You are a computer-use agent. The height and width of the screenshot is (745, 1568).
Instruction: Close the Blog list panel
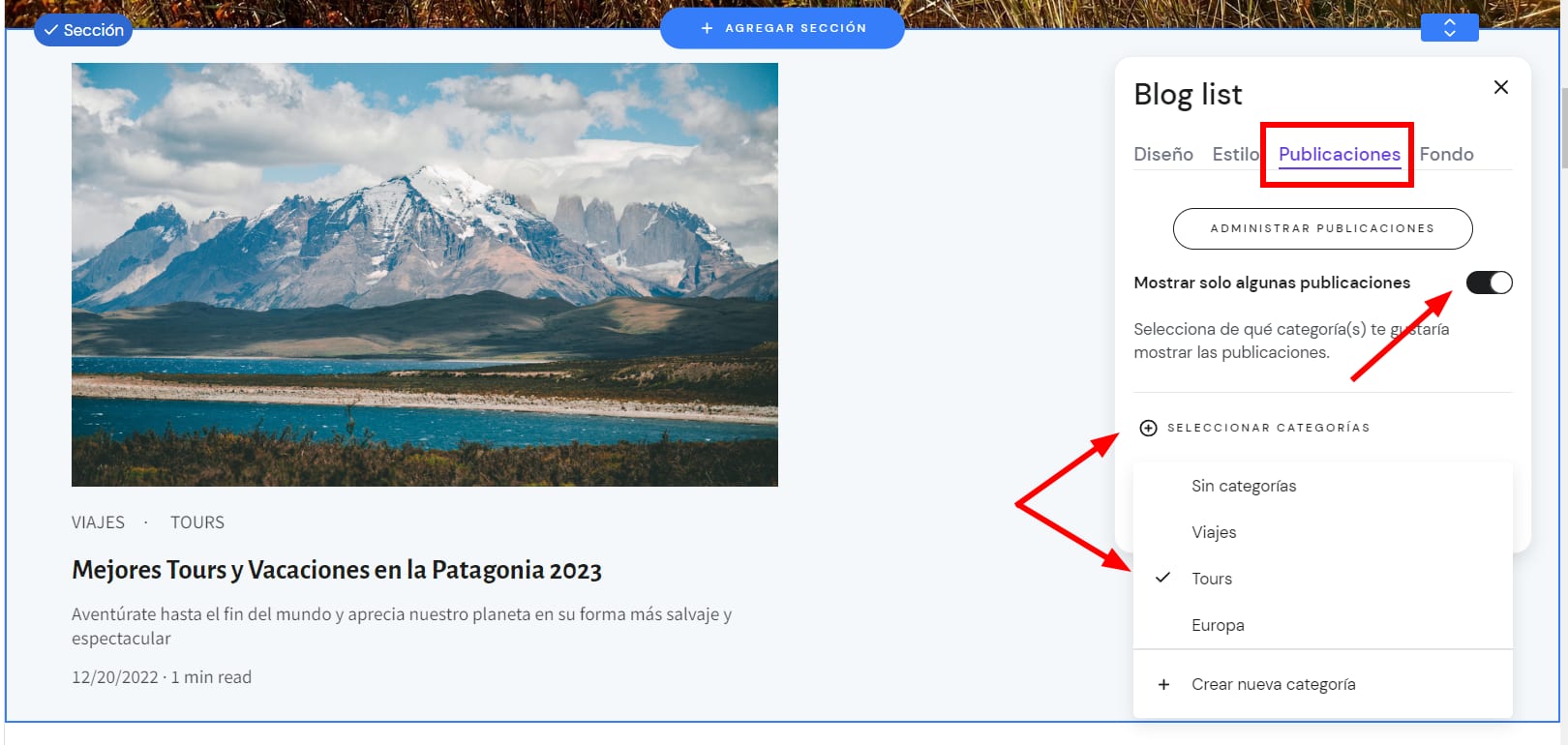[1500, 87]
